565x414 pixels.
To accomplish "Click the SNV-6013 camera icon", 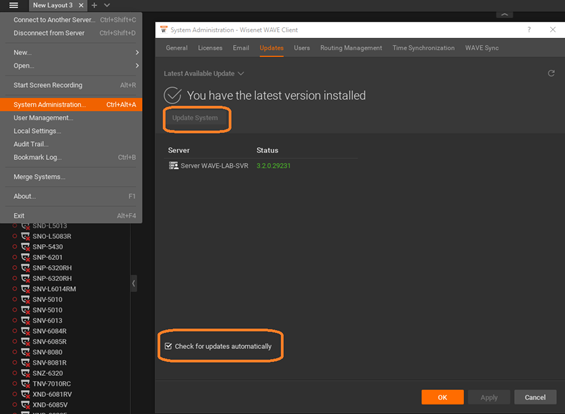I will point(25,320).
